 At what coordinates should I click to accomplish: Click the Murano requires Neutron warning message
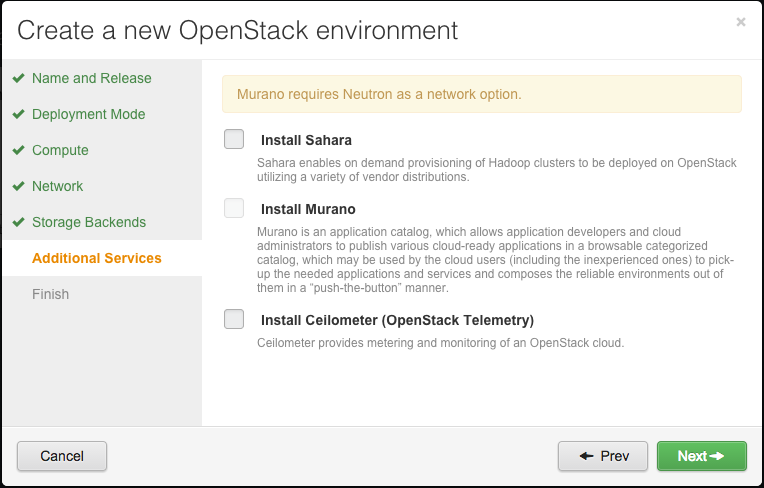482,94
